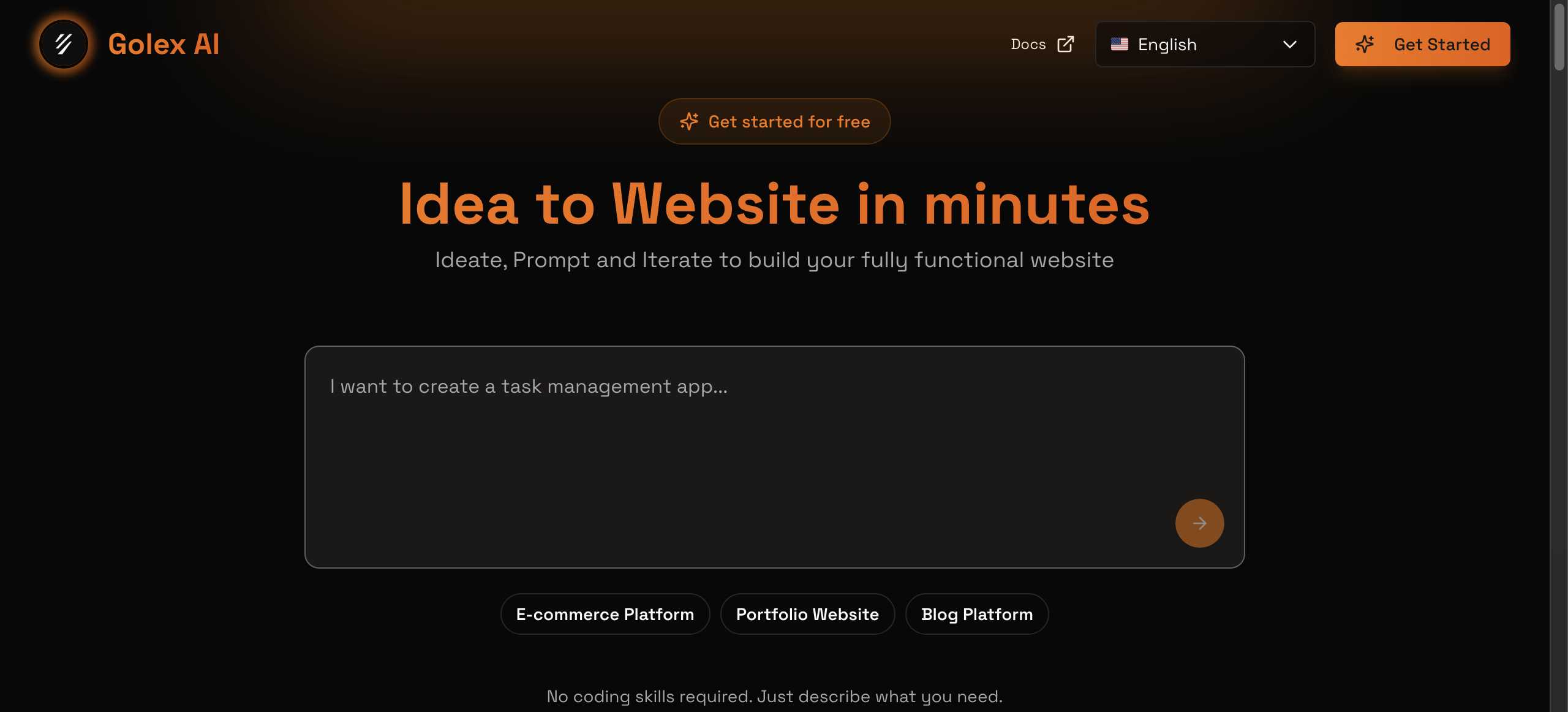Viewport: 1568px width, 712px height.
Task: Click the No coding skills required text
Action: click(774, 696)
